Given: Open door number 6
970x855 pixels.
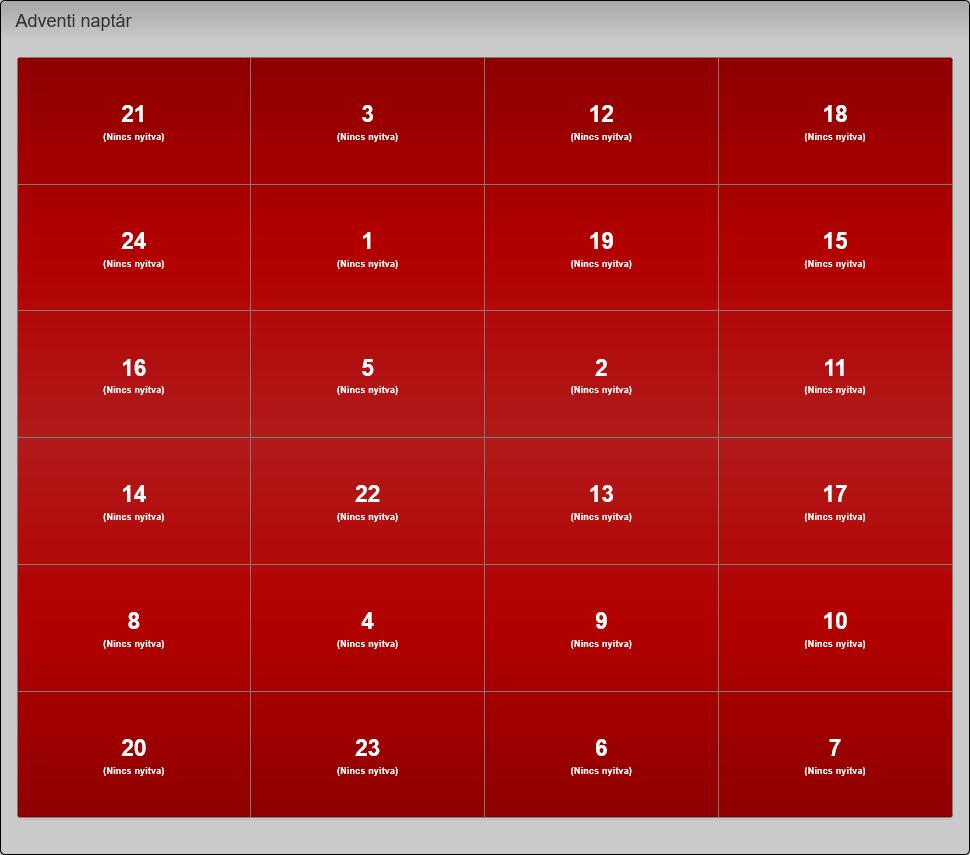Looking at the screenshot, I should coord(601,755).
